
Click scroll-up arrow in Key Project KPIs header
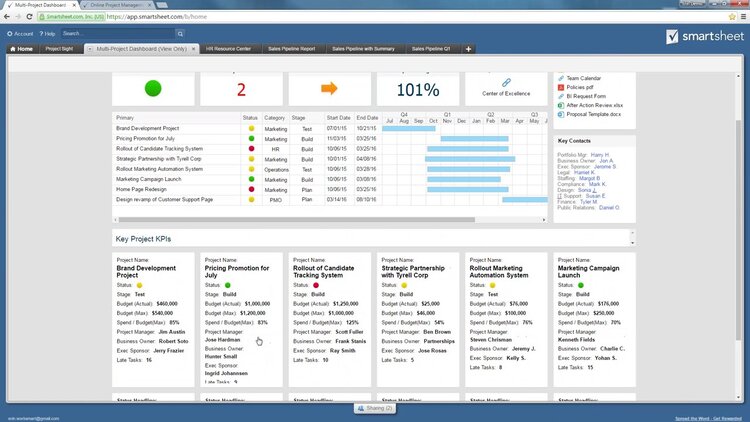coord(632,233)
